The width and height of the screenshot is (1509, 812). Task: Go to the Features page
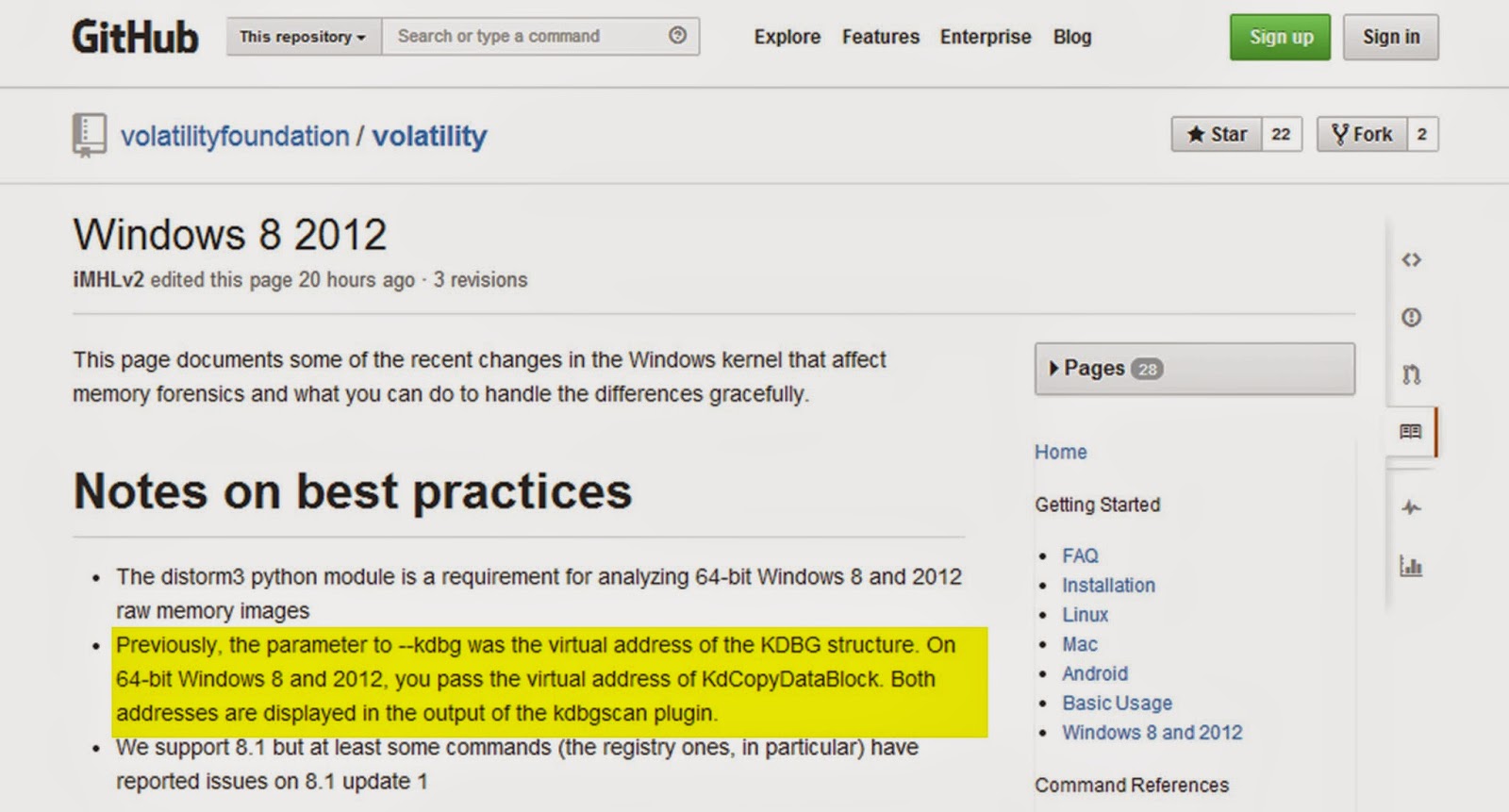tap(880, 37)
